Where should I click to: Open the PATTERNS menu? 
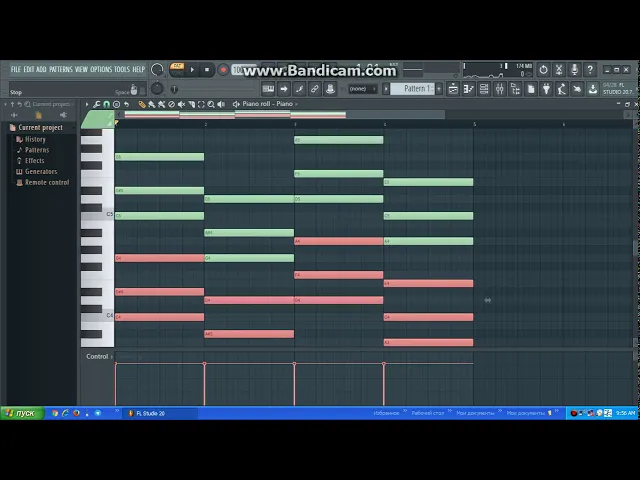61,69
